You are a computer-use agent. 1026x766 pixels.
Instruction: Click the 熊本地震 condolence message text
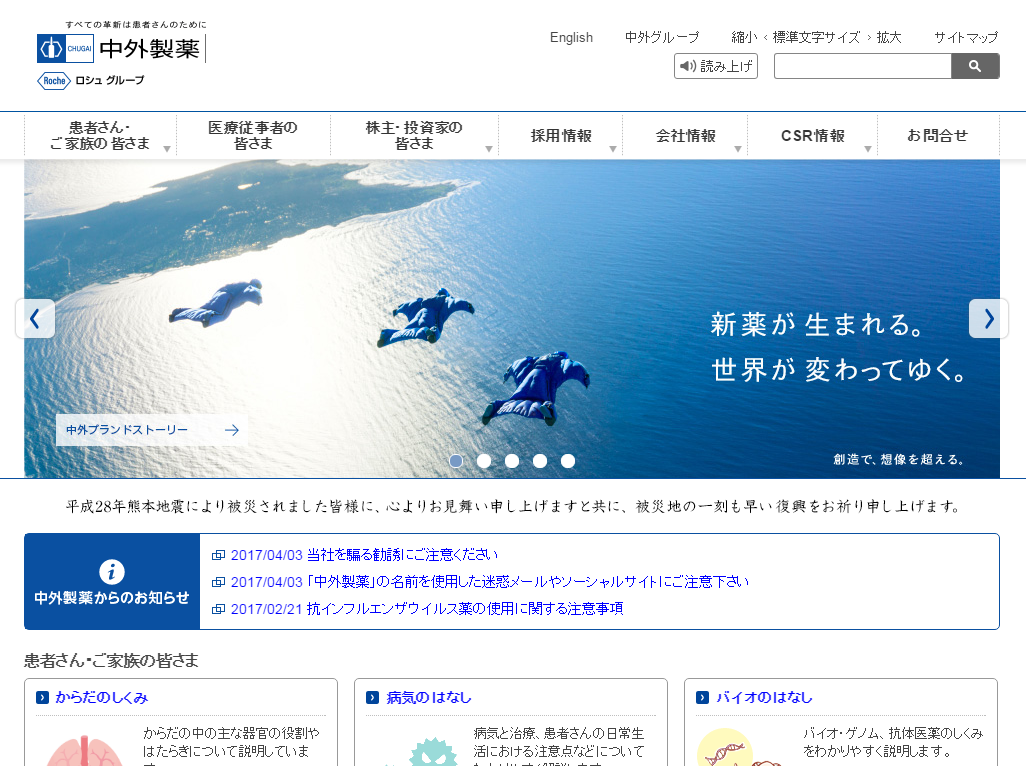pyautogui.click(x=512, y=506)
